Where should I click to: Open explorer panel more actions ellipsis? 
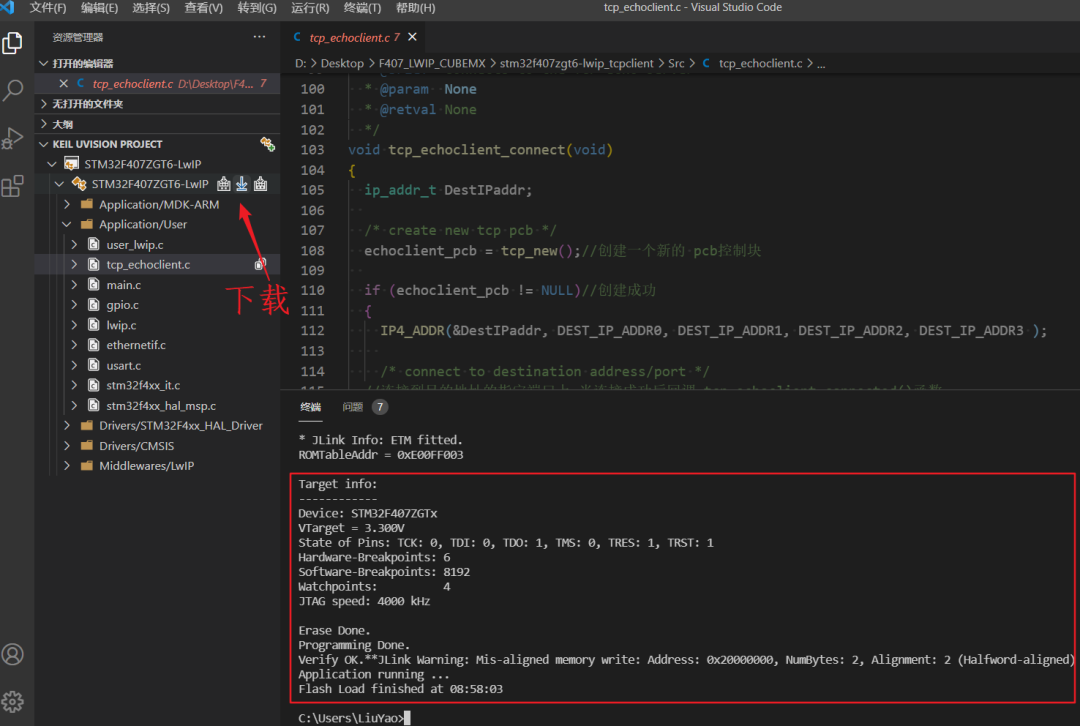pyautogui.click(x=259, y=37)
